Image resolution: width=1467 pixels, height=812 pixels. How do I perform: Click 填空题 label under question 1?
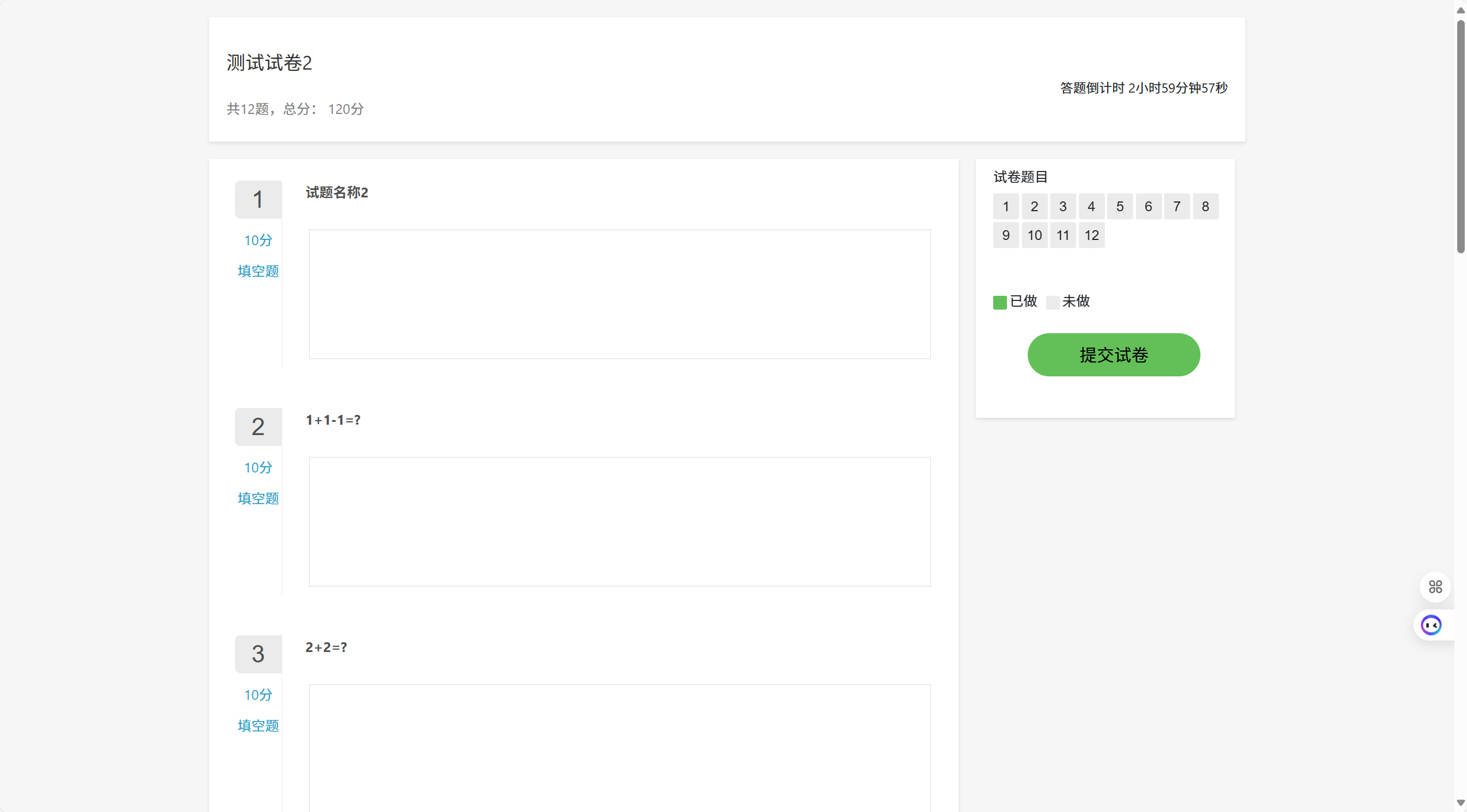(x=258, y=271)
